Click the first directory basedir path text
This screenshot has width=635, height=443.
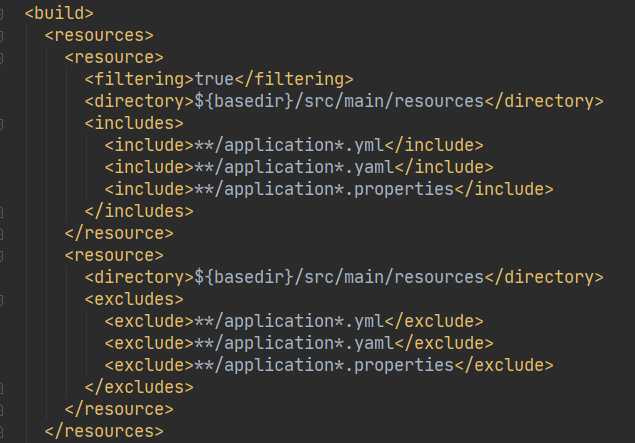(x=339, y=101)
